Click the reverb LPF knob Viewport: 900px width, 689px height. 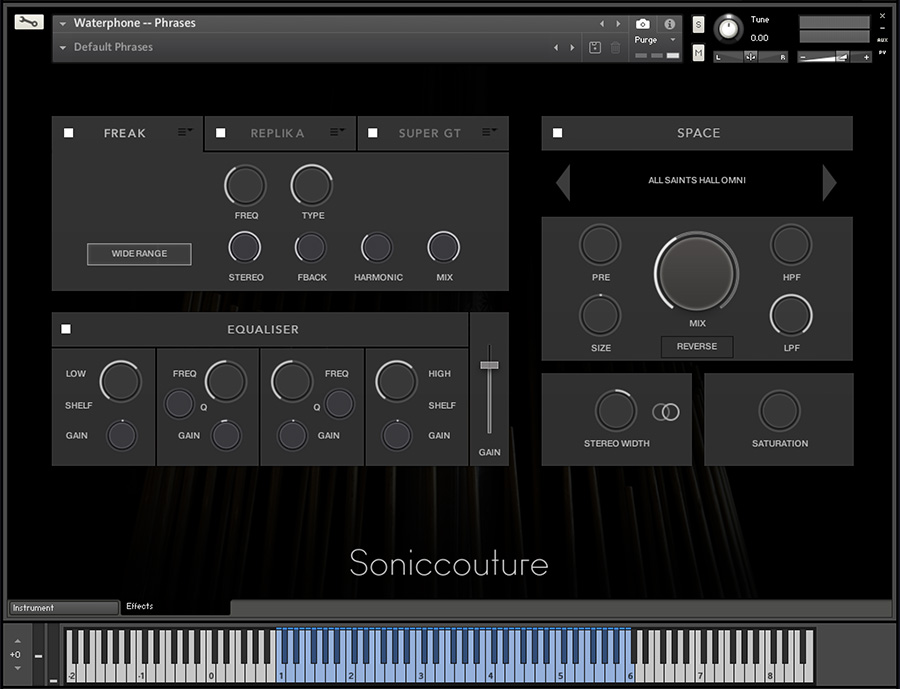[791, 315]
